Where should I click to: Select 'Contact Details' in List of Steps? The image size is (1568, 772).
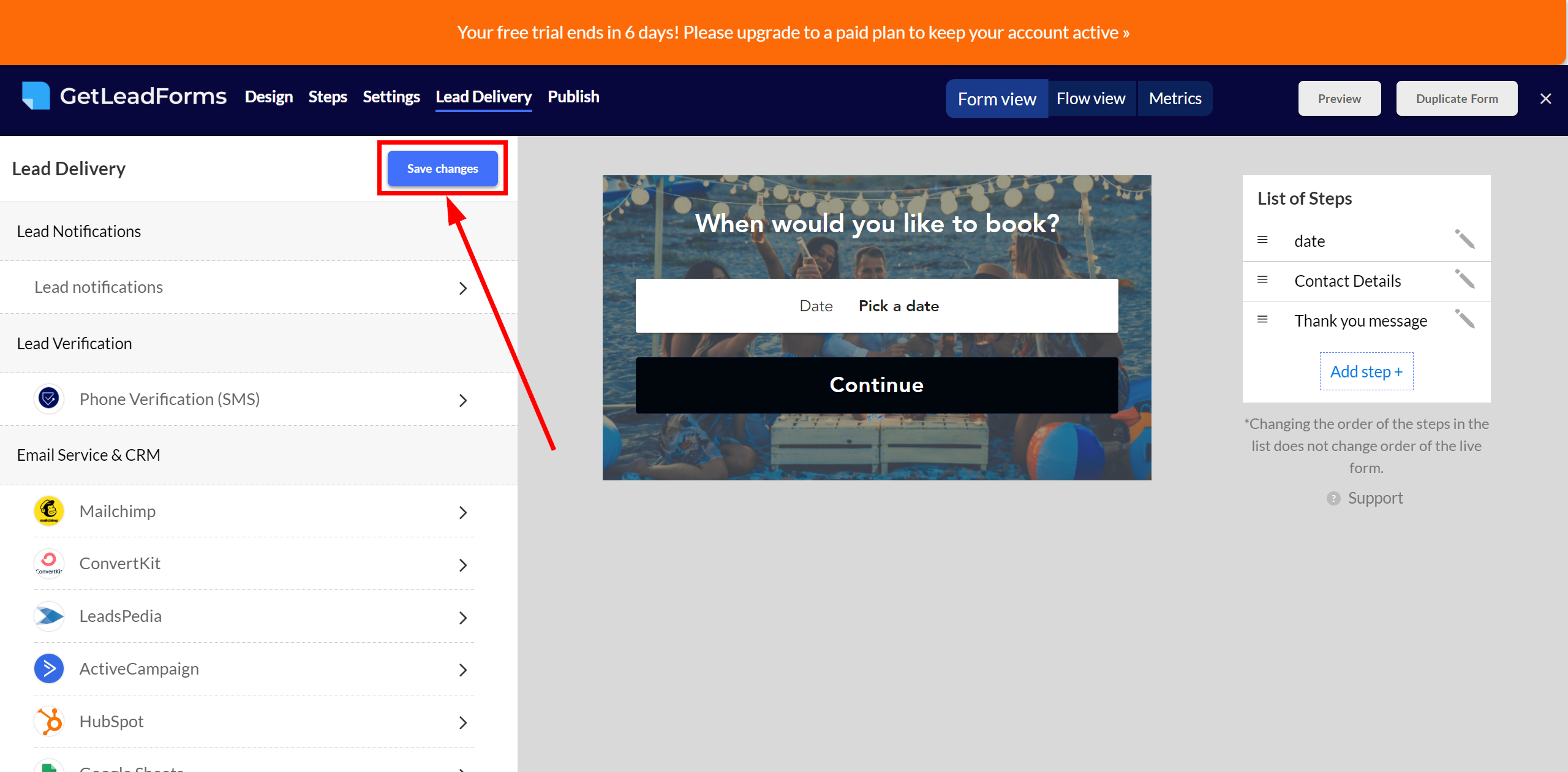[x=1347, y=281]
